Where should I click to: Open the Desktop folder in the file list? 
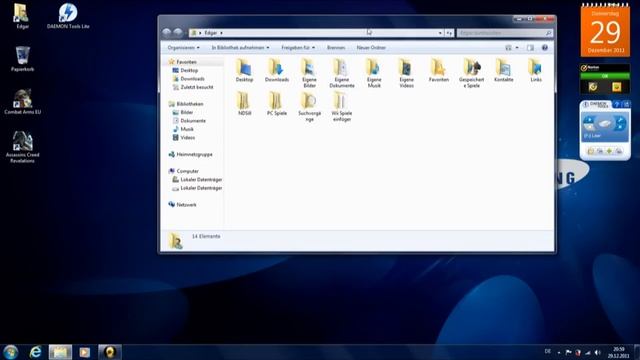pyautogui.click(x=244, y=70)
